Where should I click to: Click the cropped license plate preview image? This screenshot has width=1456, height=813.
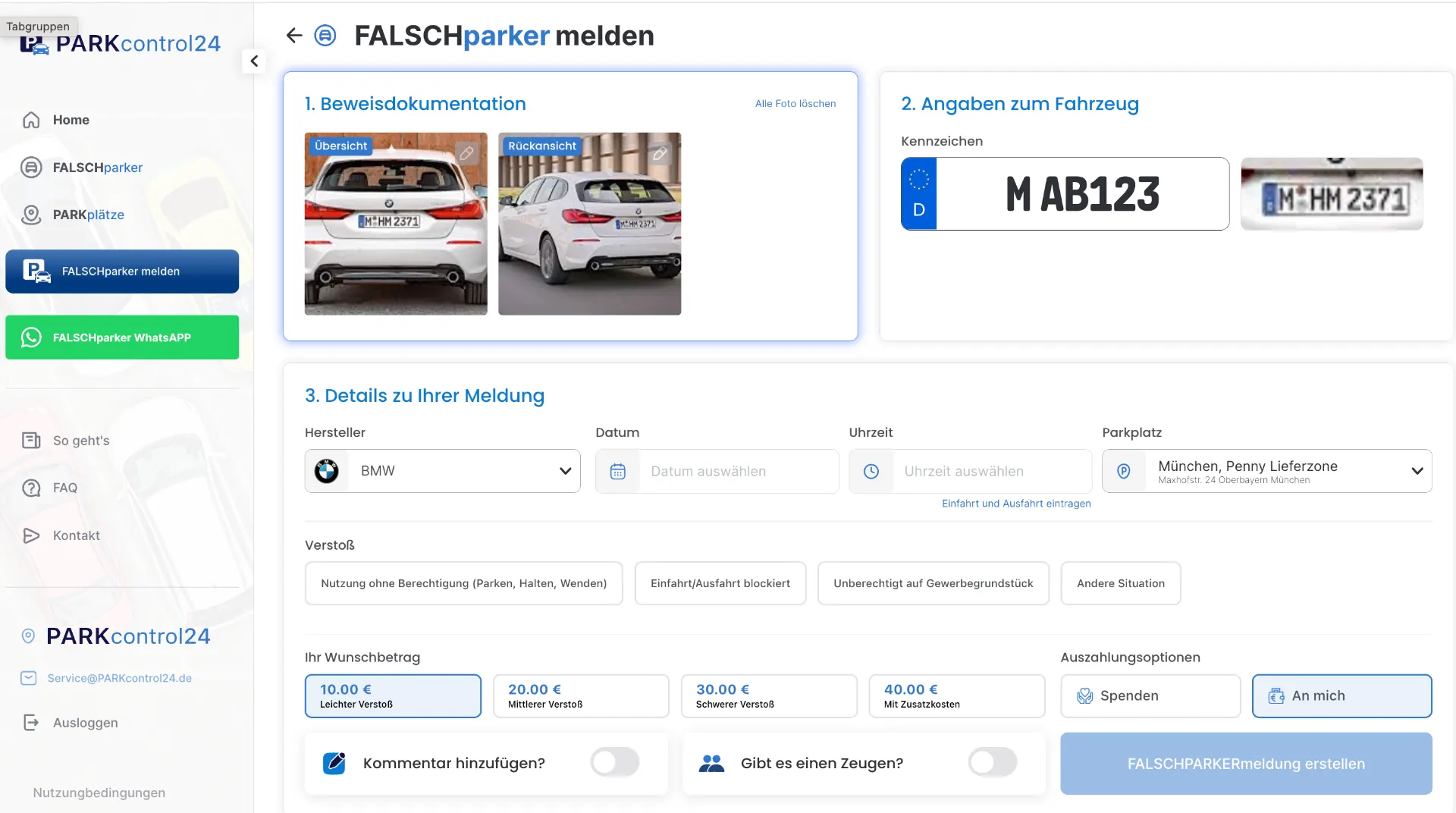pyautogui.click(x=1332, y=193)
